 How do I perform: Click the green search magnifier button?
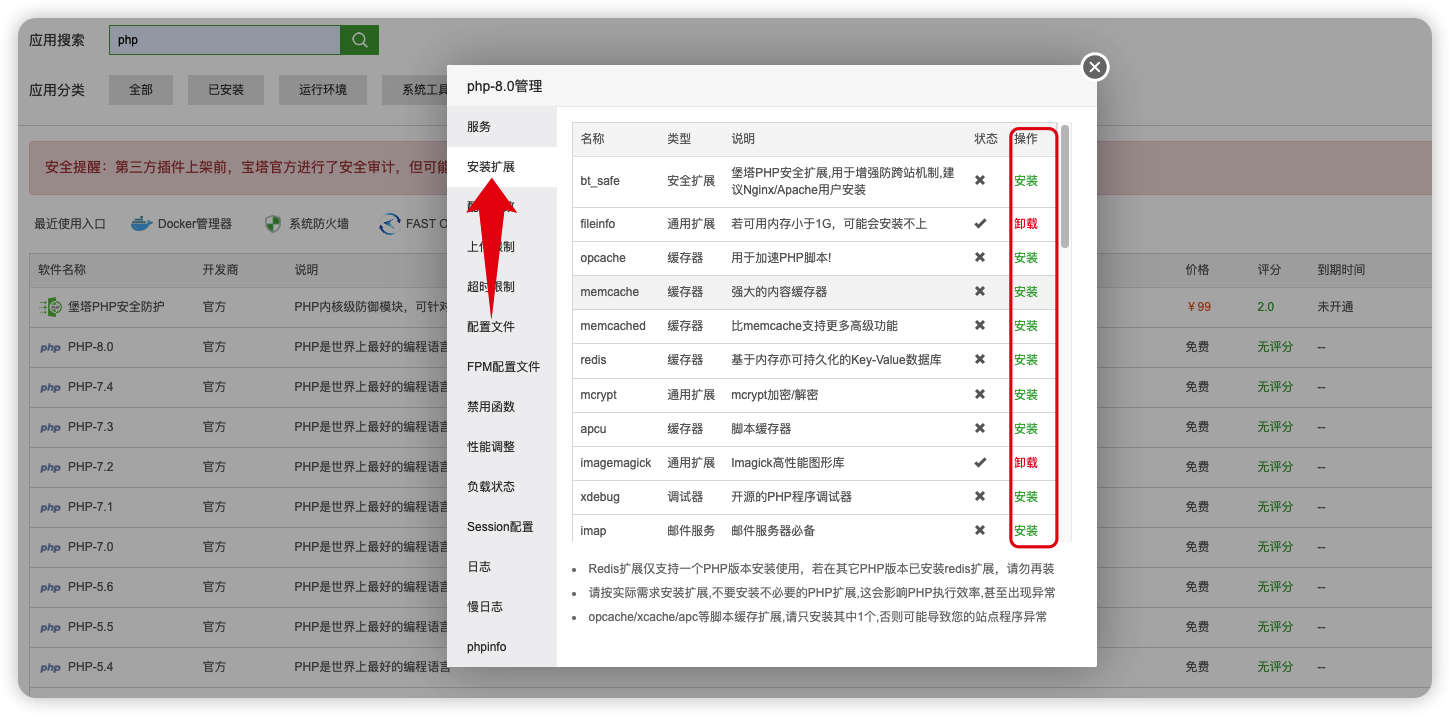[360, 40]
